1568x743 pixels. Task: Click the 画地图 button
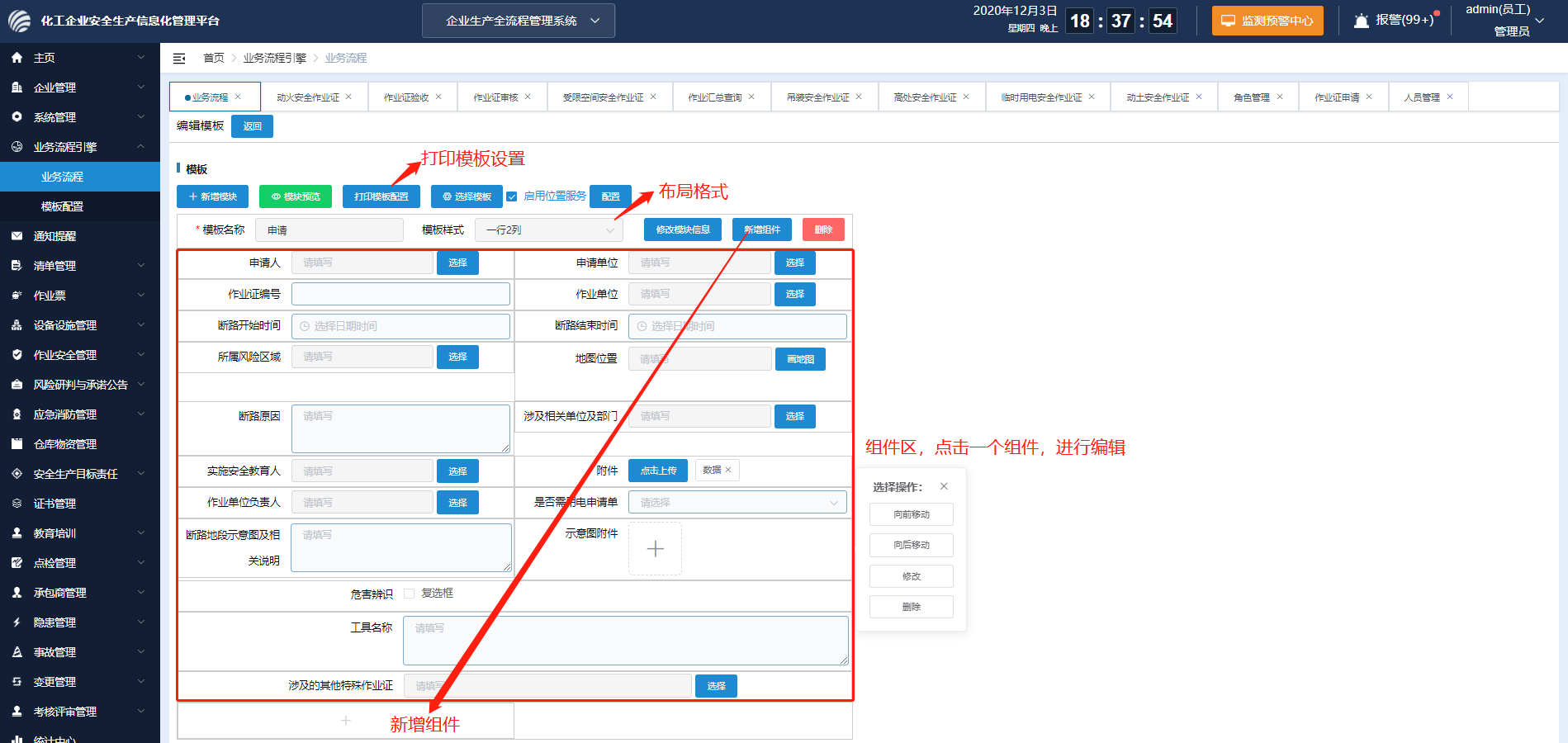coord(800,359)
